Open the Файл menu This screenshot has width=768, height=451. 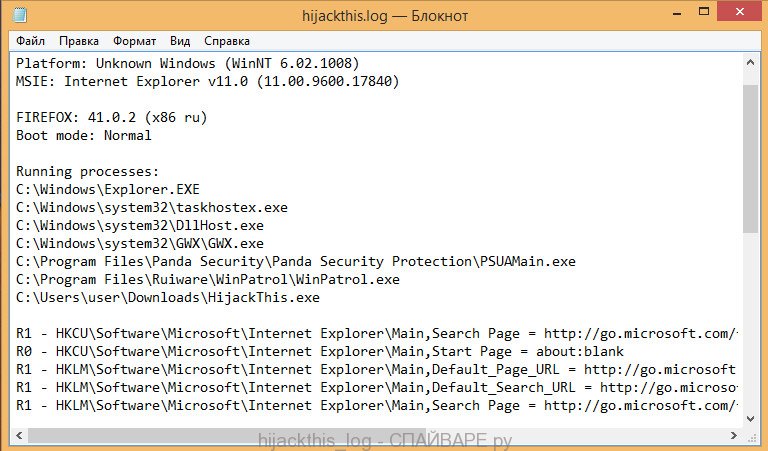(30, 41)
